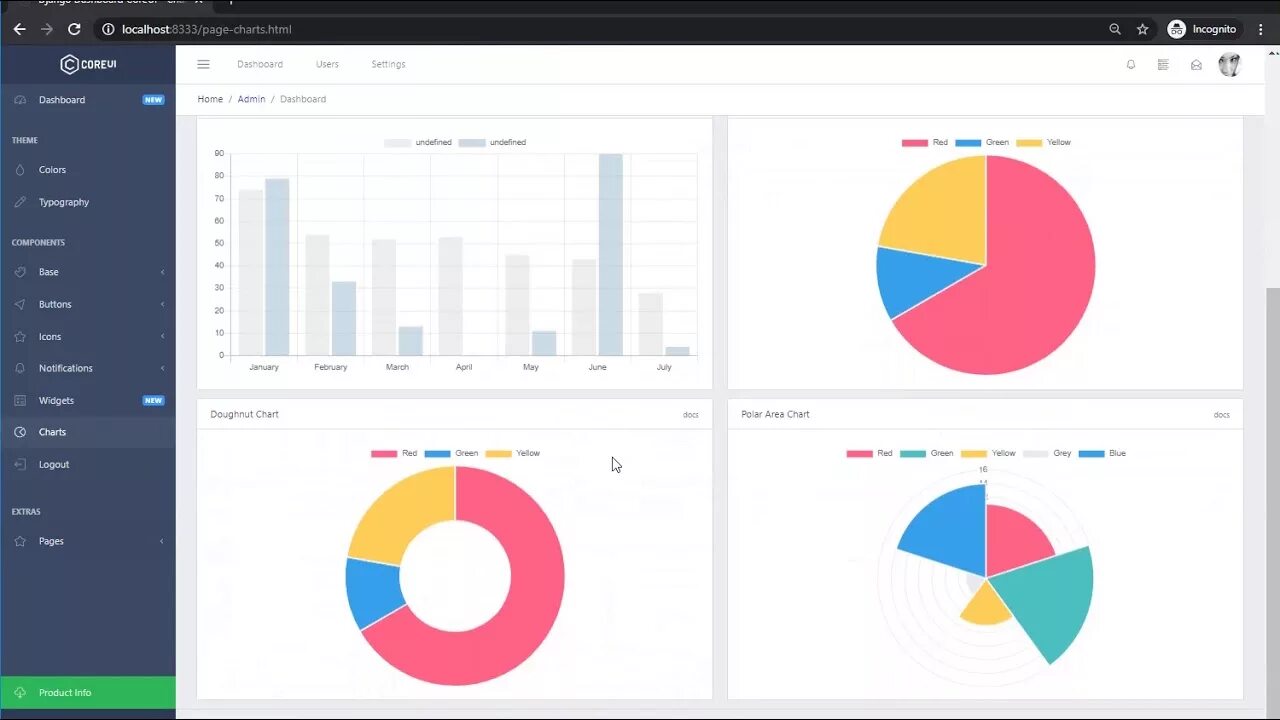This screenshot has width=1280, height=720.
Task: Toggle Blue legend in polar area chart
Action: tap(1102, 454)
